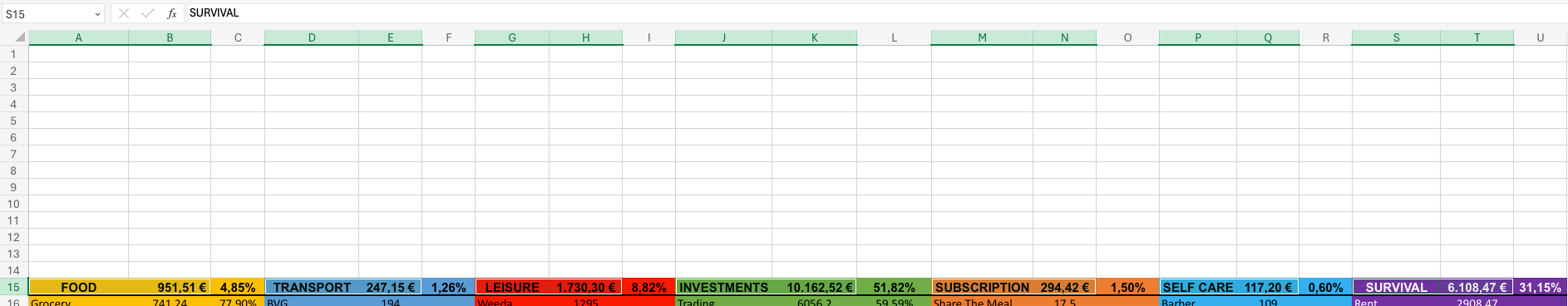Select column L header
The image size is (1568, 306).
click(895, 37)
